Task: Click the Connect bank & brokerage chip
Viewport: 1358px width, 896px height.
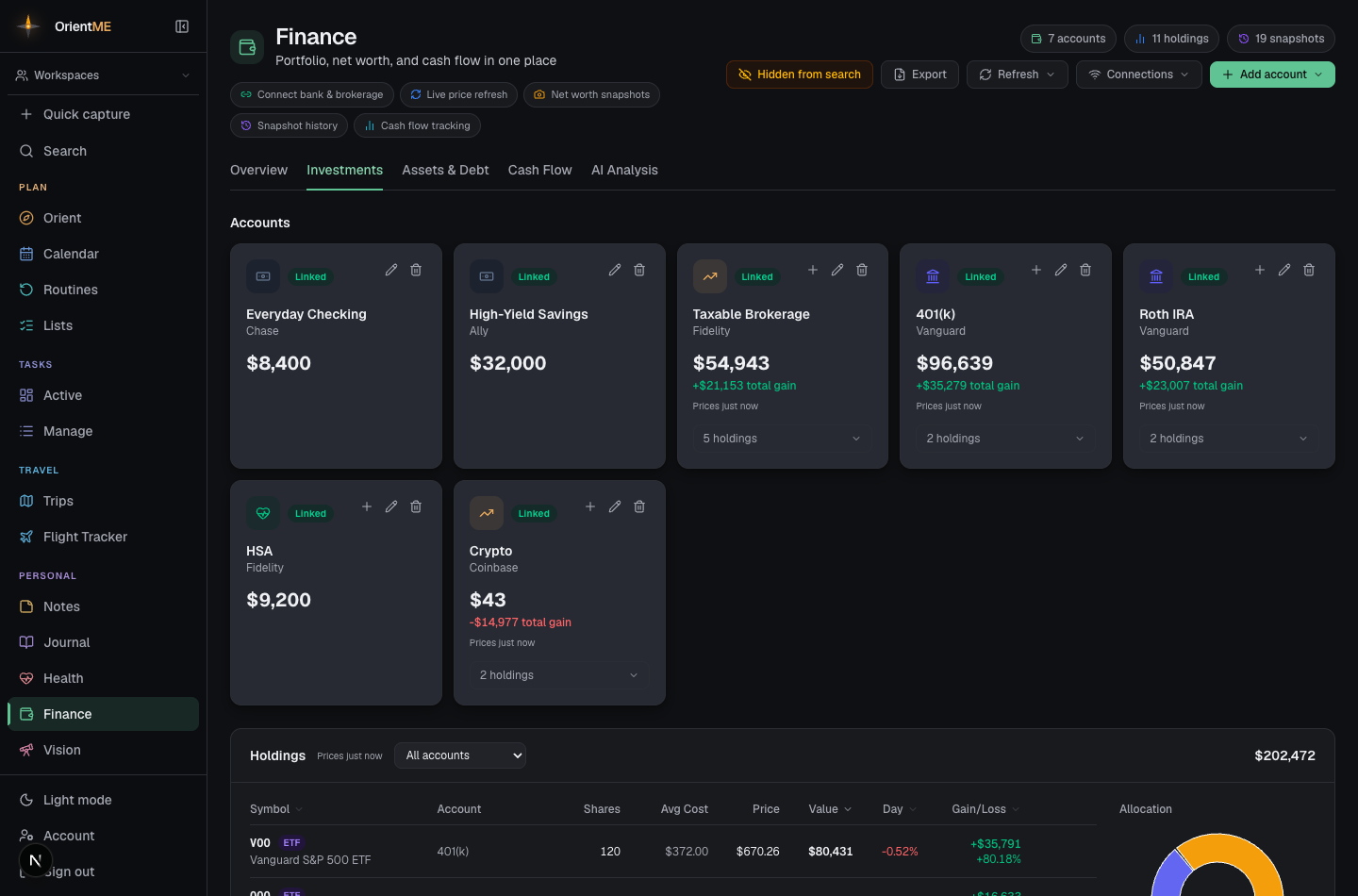Action: 312,94
